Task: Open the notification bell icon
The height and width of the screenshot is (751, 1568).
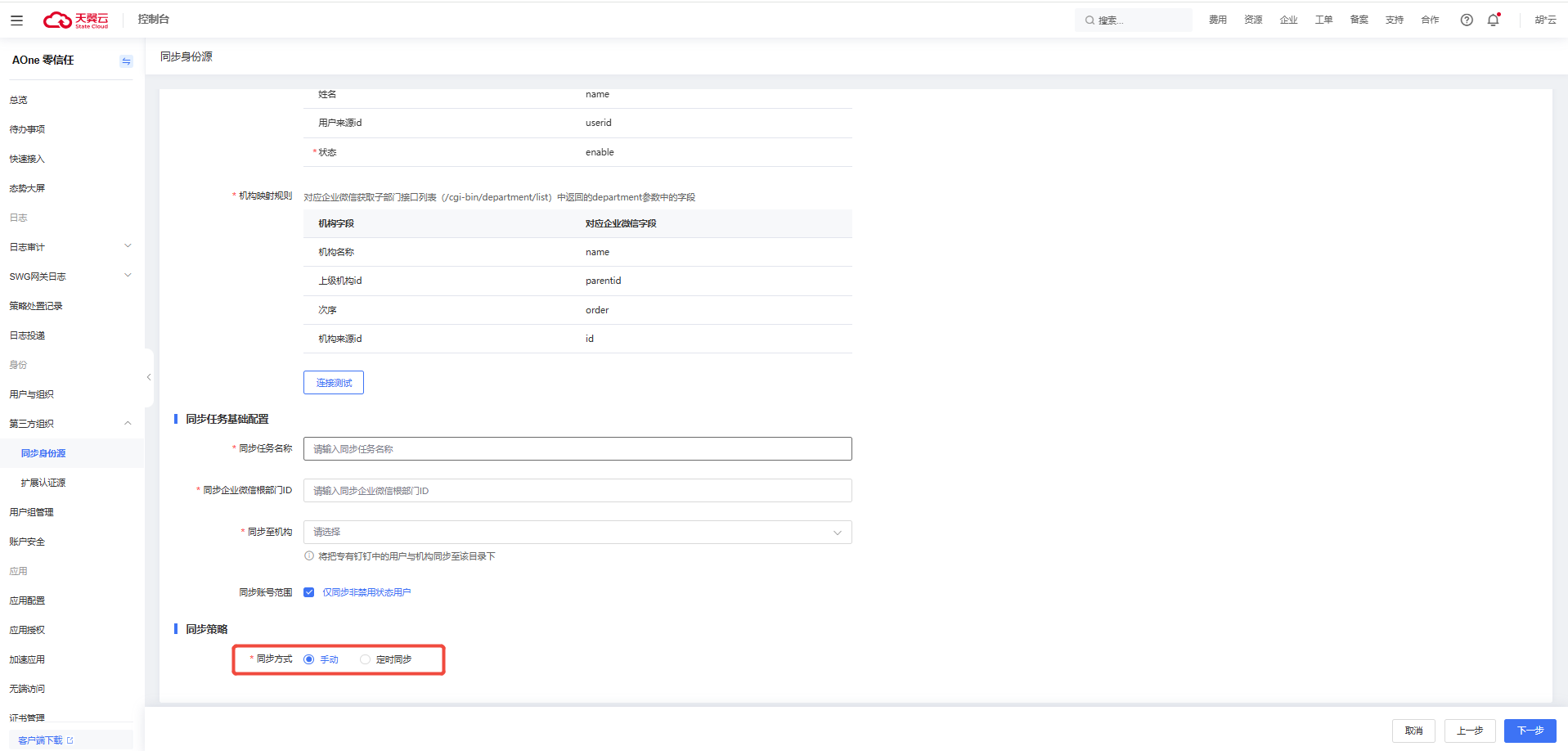Action: [1494, 20]
